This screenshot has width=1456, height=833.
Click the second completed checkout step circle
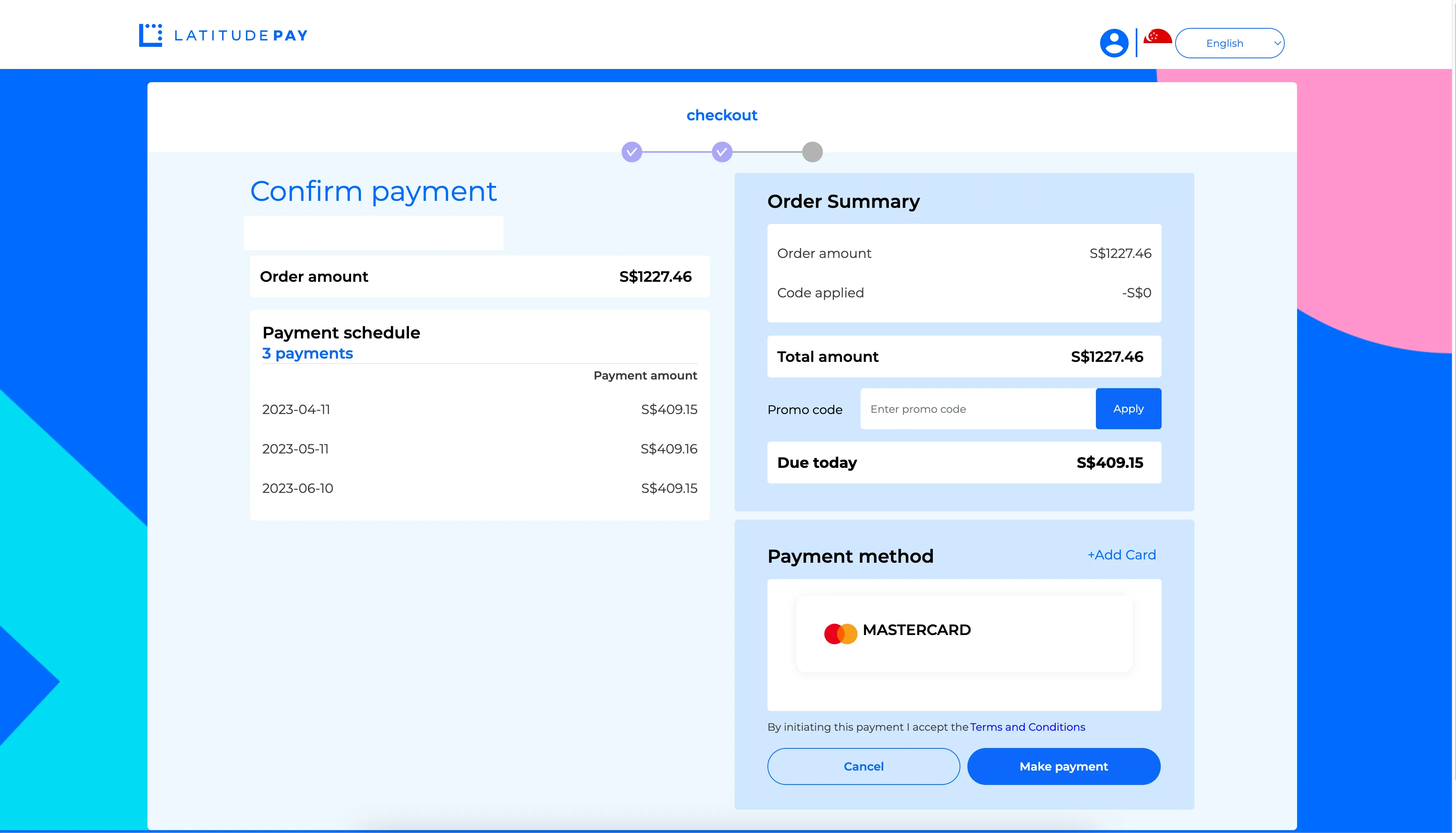pos(722,152)
